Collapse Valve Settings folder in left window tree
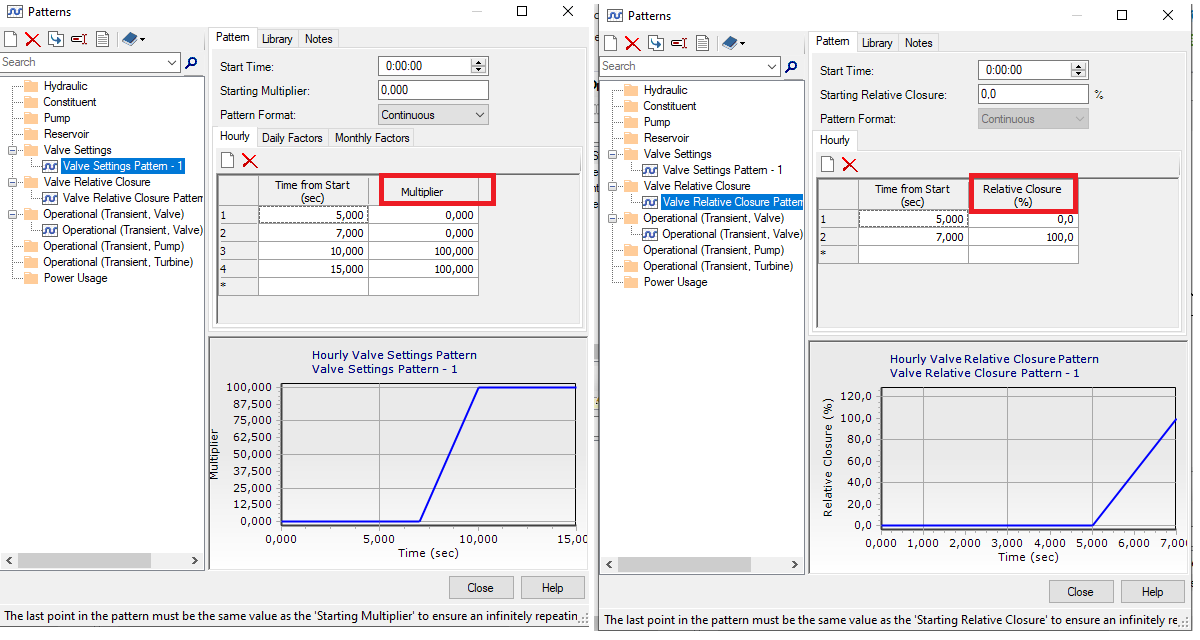This screenshot has width=1200, height=640. point(12,150)
